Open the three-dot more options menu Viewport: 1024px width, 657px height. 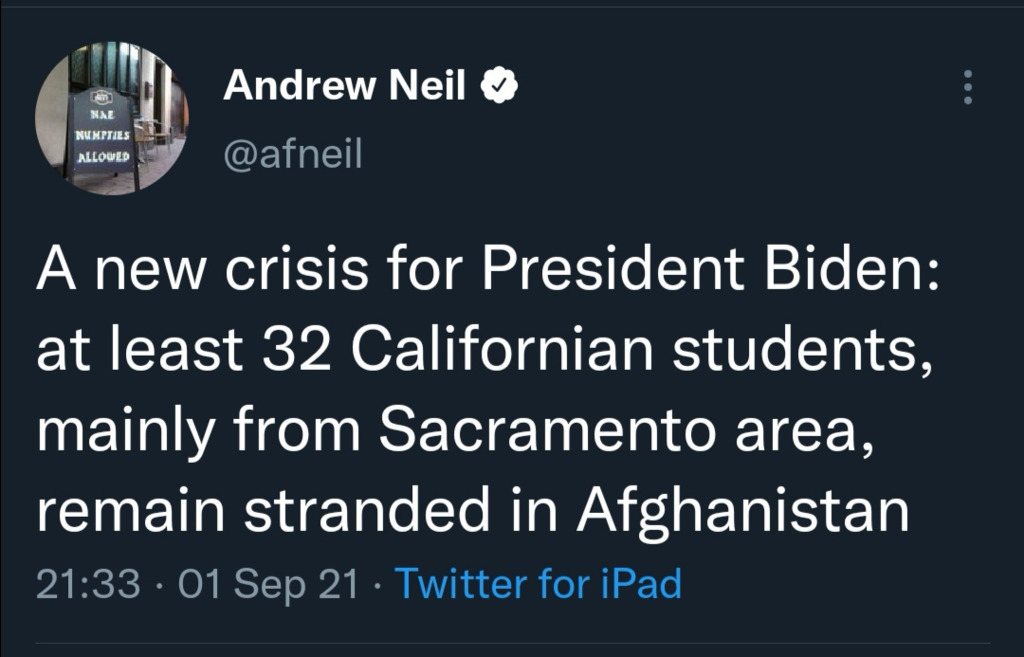(966, 88)
